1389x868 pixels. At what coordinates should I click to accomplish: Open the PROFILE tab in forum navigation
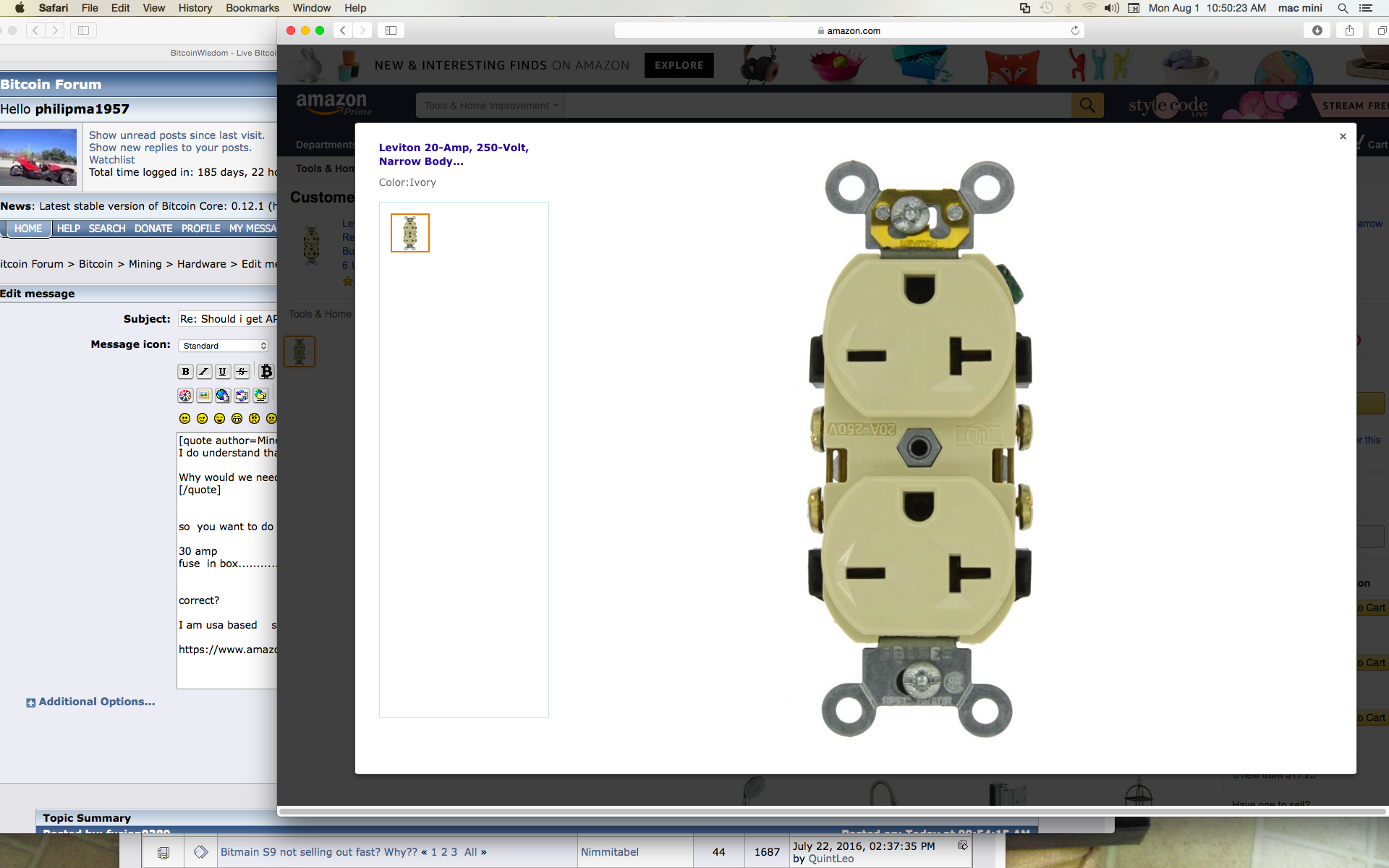(200, 229)
